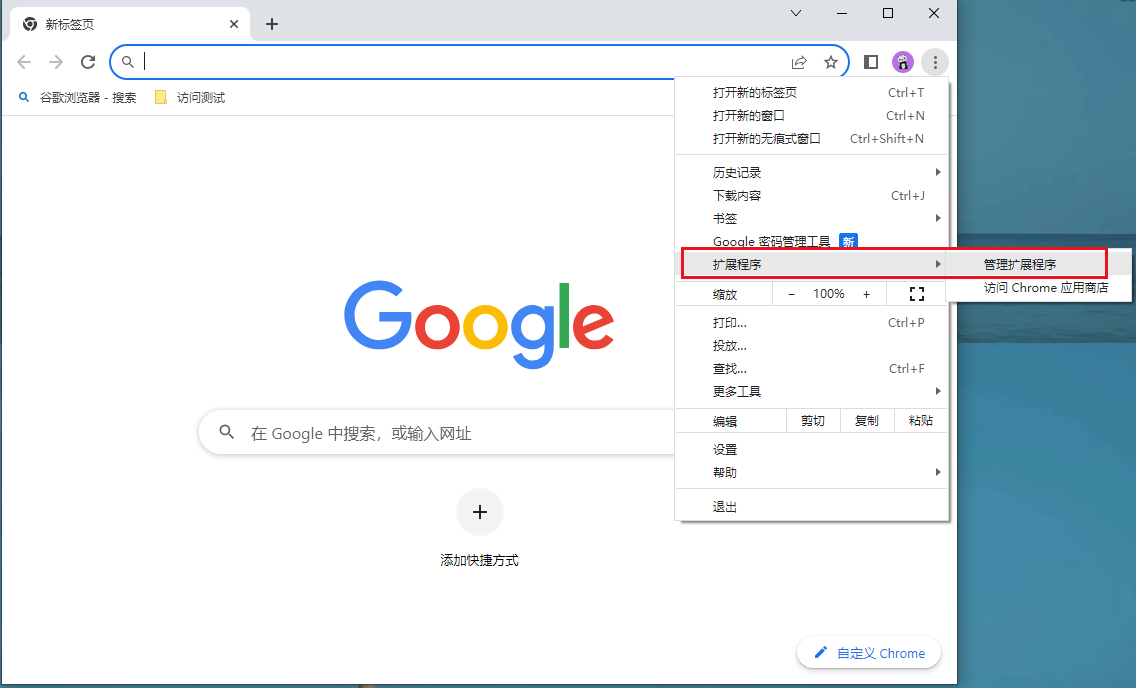Click the profile avatar icon

pyautogui.click(x=903, y=61)
